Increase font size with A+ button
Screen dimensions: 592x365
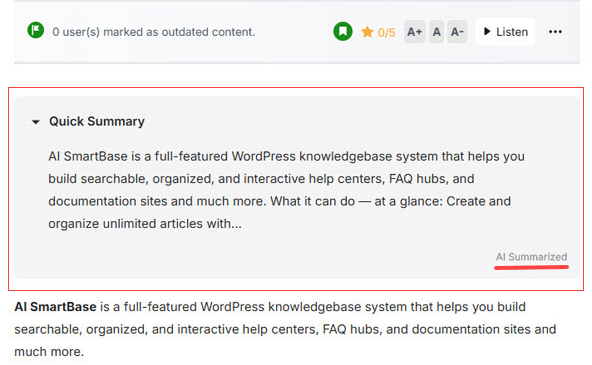pyautogui.click(x=415, y=32)
